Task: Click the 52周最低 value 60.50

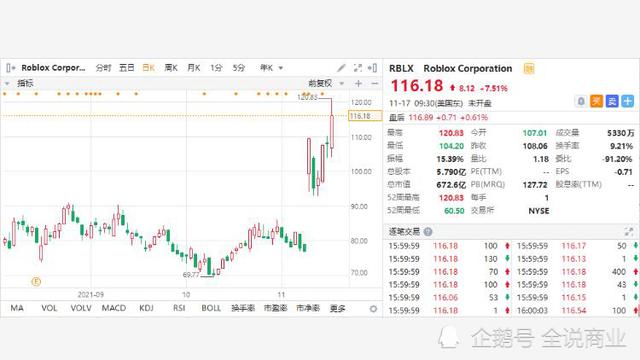Action: pos(454,211)
